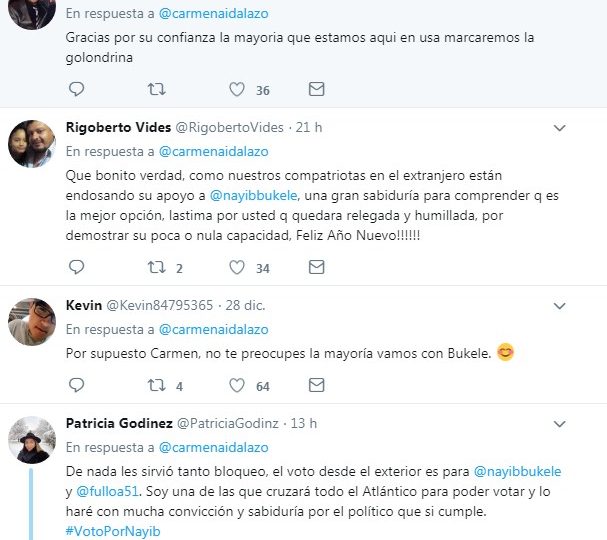Open more options for Rigoberto Vides' tweet

tap(560, 128)
